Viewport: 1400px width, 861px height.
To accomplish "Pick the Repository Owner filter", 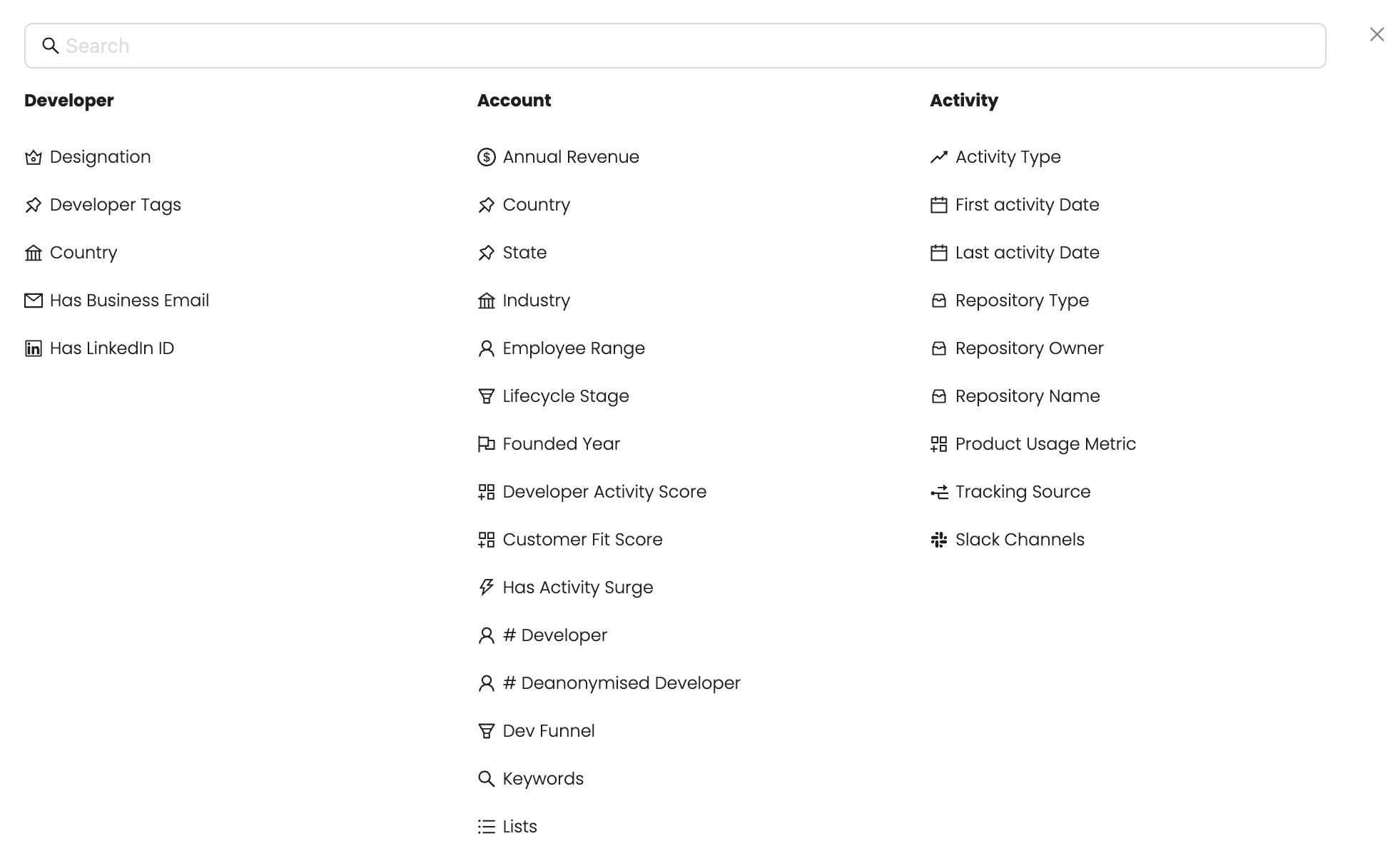I will click(1029, 348).
